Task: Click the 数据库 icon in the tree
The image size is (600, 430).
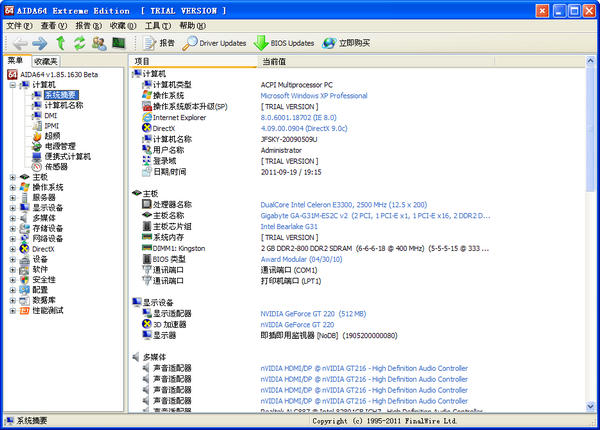Action: click(x=24, y=301)
